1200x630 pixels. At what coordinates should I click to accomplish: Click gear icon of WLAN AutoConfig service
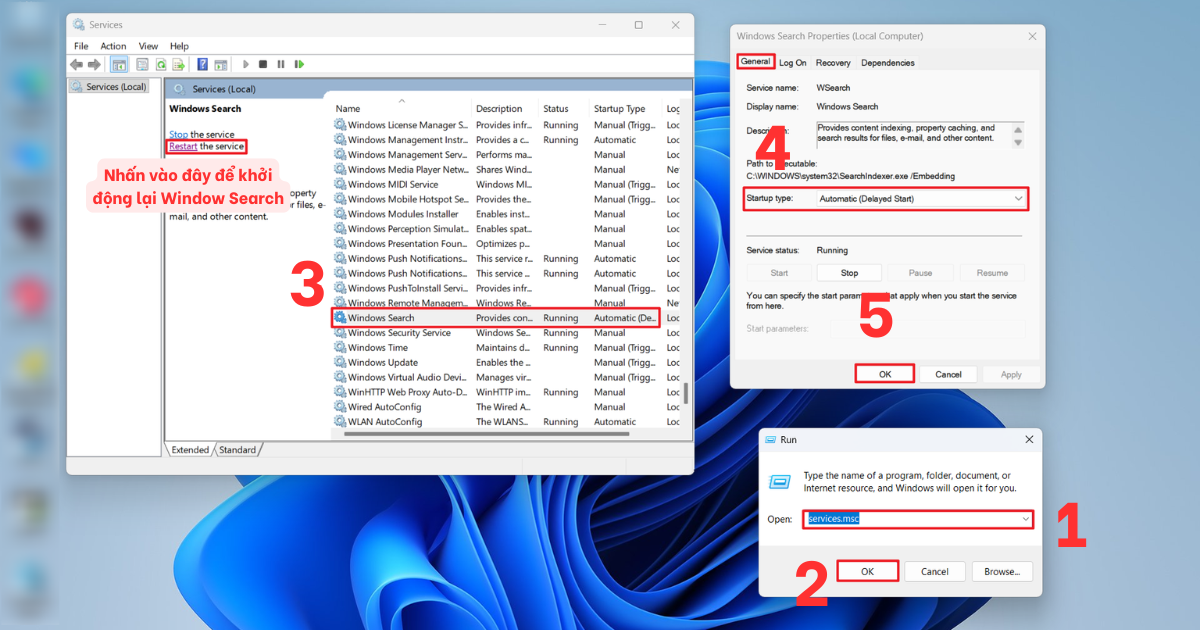[340, 422]
